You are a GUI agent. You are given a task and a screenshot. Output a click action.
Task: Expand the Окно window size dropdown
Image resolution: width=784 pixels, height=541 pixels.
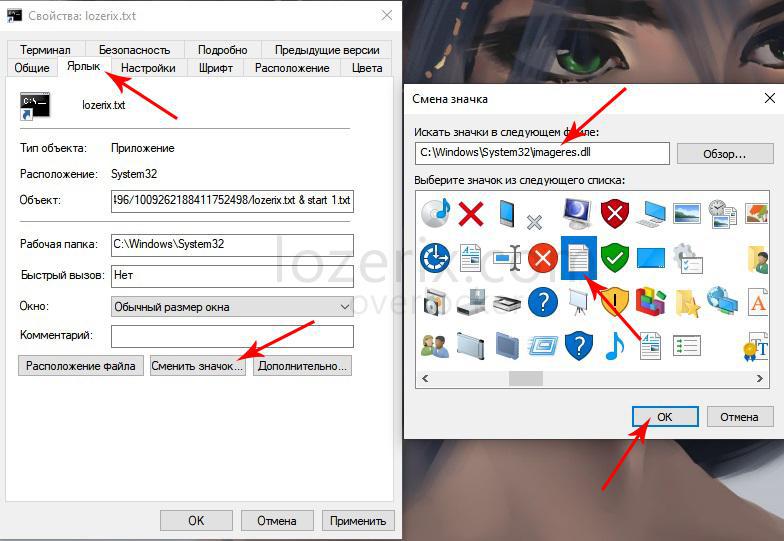click(x=345, y=306)
